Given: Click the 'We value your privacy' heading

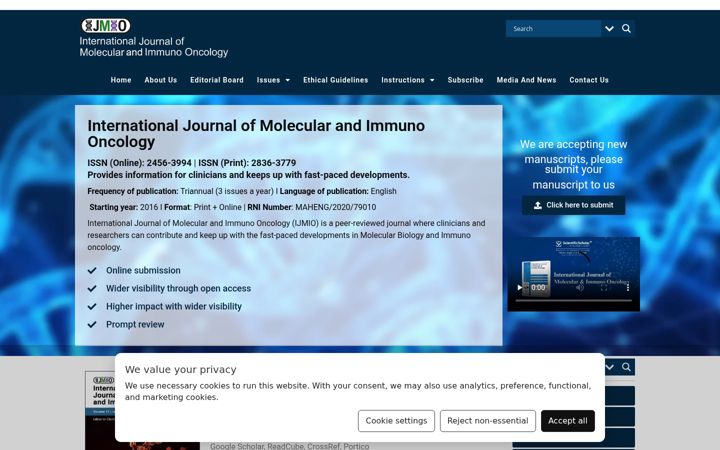Looking at the screenshot, I should (x=180, y=370).
